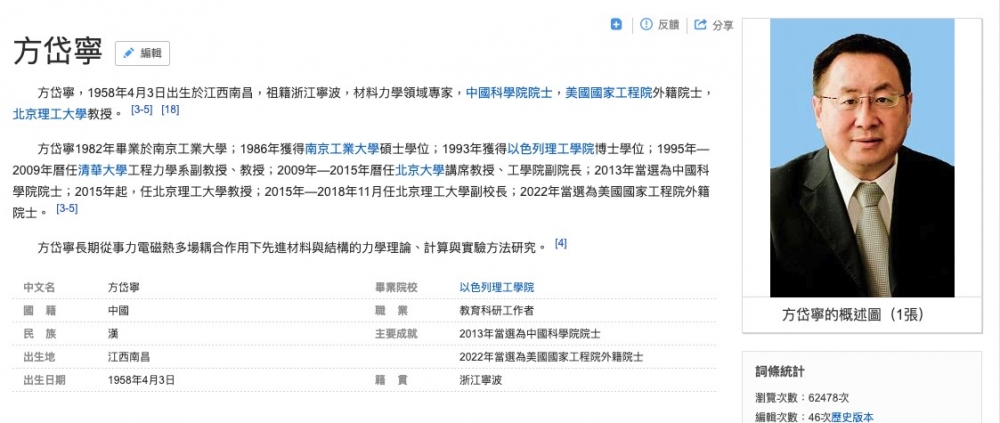
Task: Follow the 南京工業大學 master's degree link
Action: tap(342, 151)
